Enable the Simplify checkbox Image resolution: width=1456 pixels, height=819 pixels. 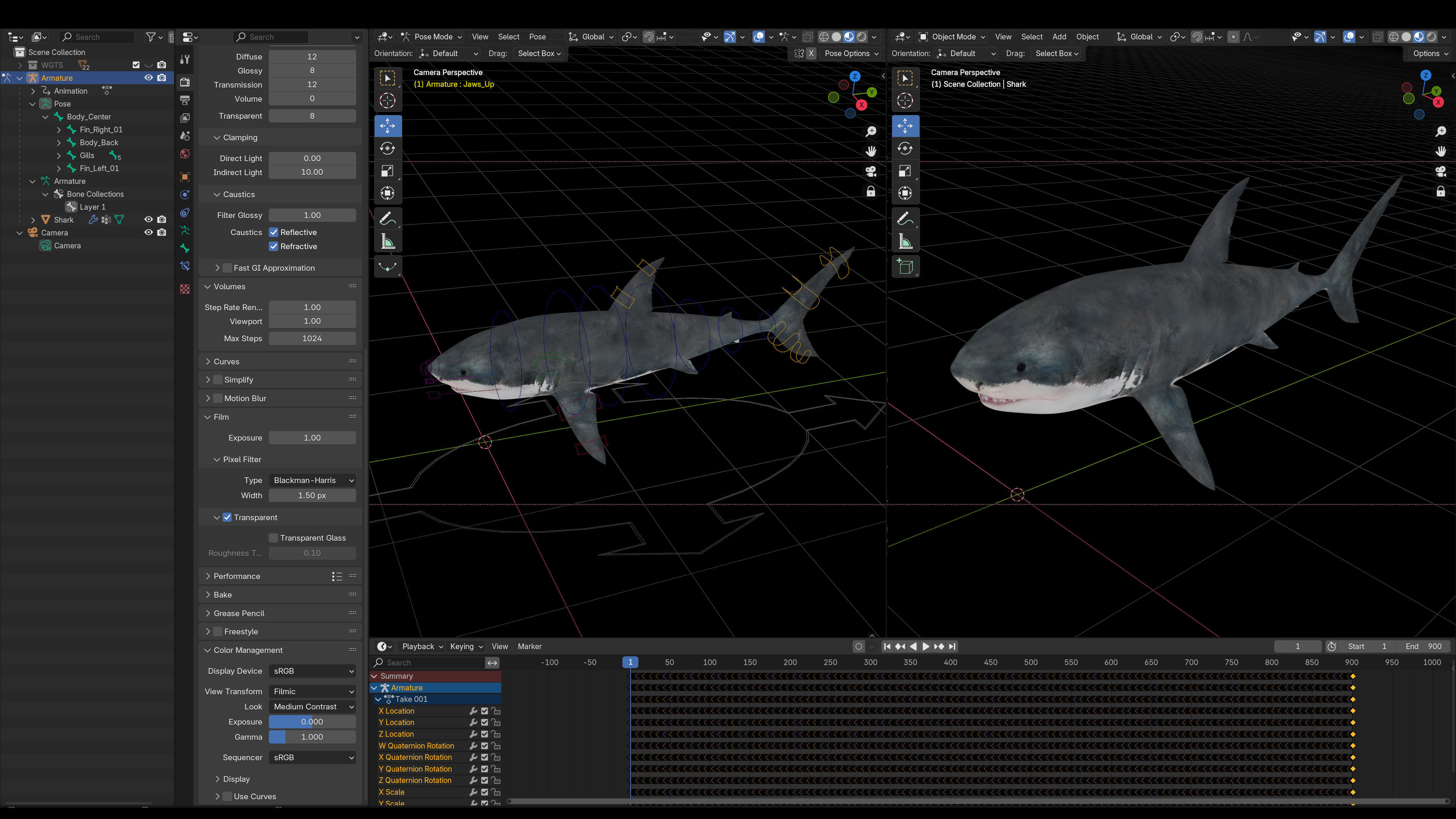pos(218,380)
